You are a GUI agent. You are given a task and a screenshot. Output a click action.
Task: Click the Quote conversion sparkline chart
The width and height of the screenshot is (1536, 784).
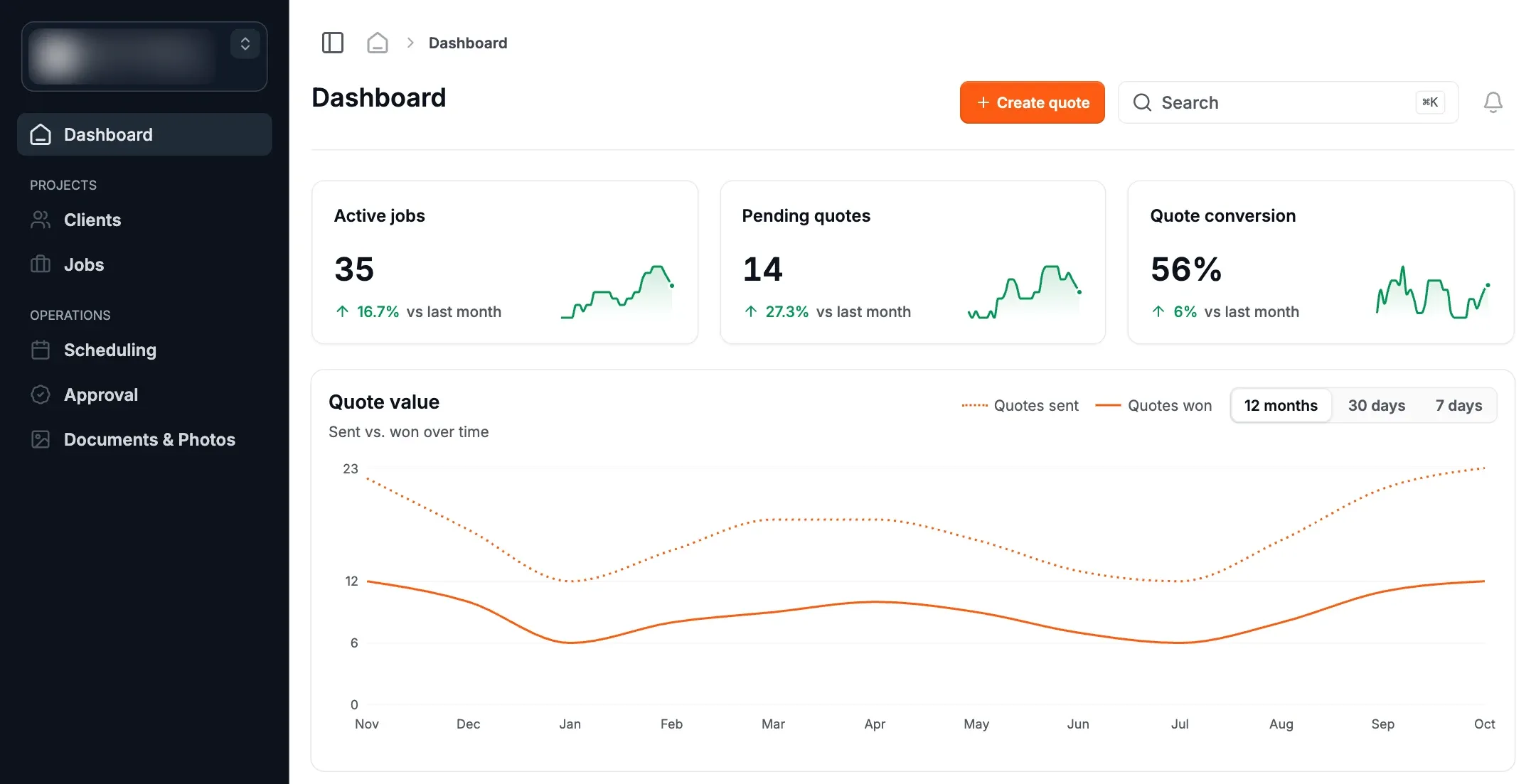tap(1433, 292)
